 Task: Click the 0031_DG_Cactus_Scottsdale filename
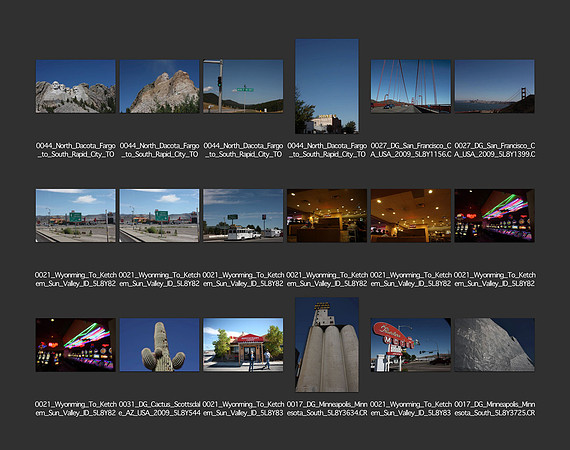pyautogui.click(x=160, y=409)
